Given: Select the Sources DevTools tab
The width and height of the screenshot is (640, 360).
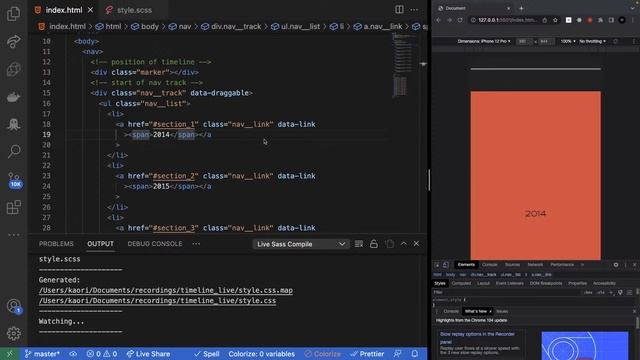Looking at the screenshot, I should [513, 264].
